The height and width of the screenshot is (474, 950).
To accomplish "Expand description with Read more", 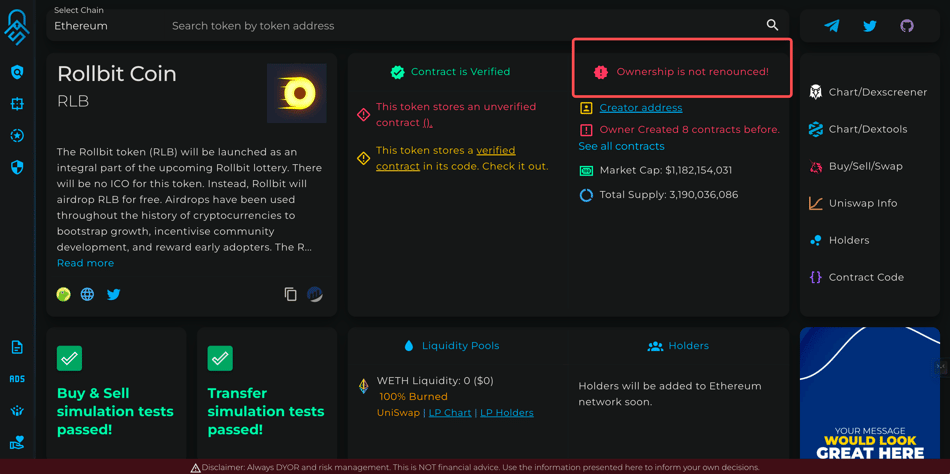I will click(x=85, y=263).
